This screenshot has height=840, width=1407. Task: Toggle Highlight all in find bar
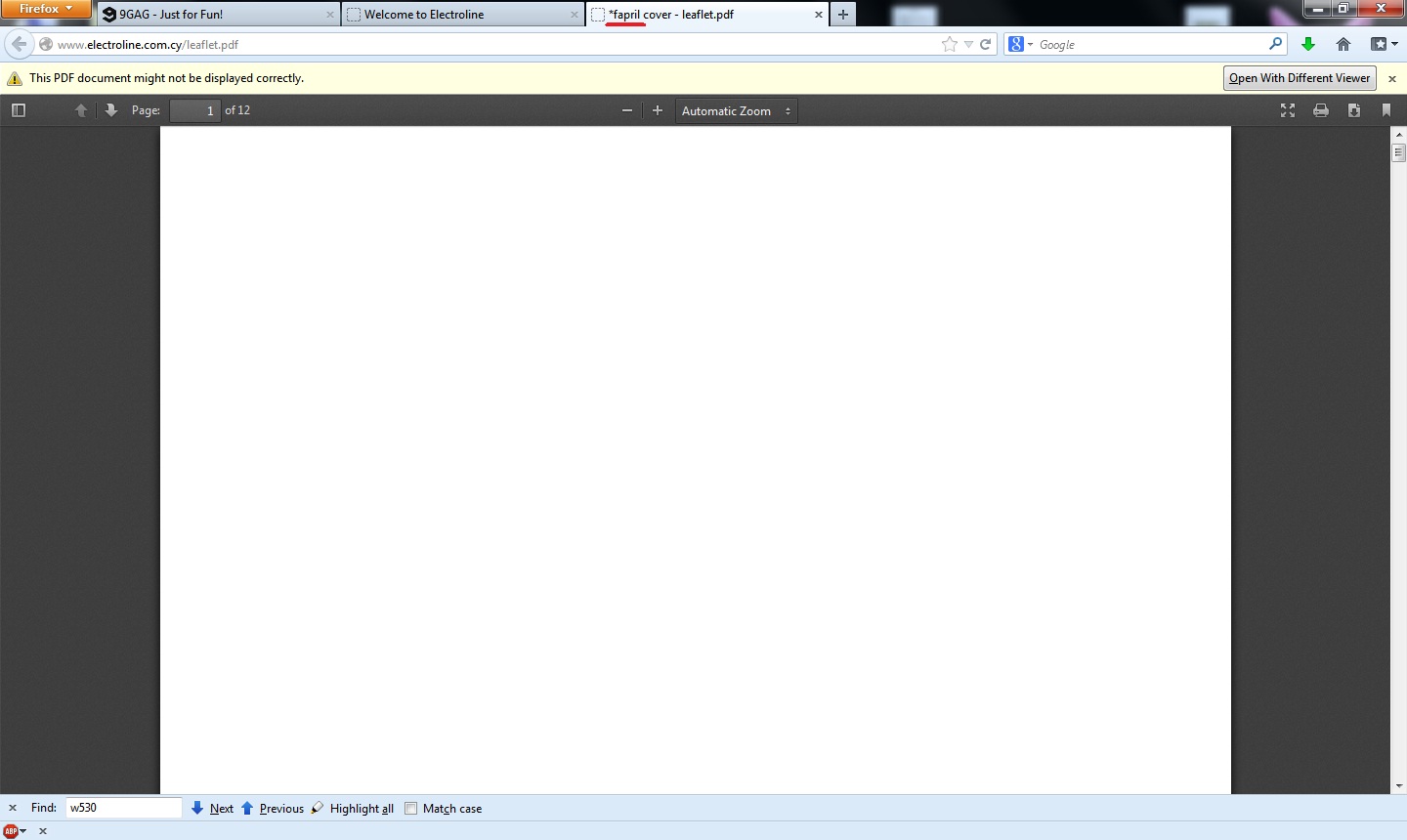tap(353, 808)
